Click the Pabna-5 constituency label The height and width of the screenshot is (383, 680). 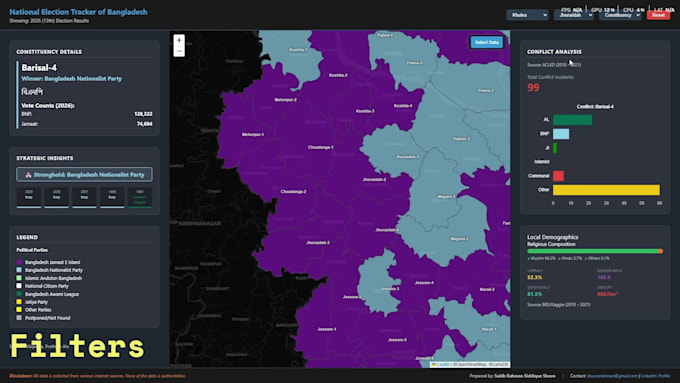tap(415, 63)
